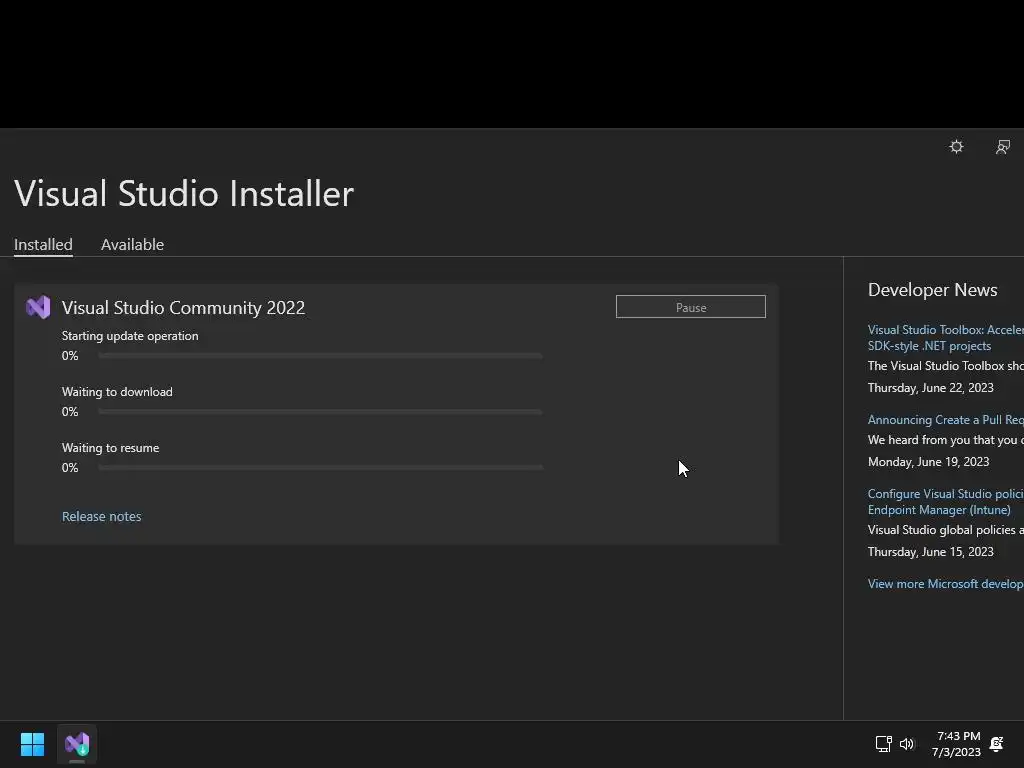The height and width of the screenshot is (768, 1024).
Task: Open the Announcing Create a Pull Request article
Action: pos(944,420)
